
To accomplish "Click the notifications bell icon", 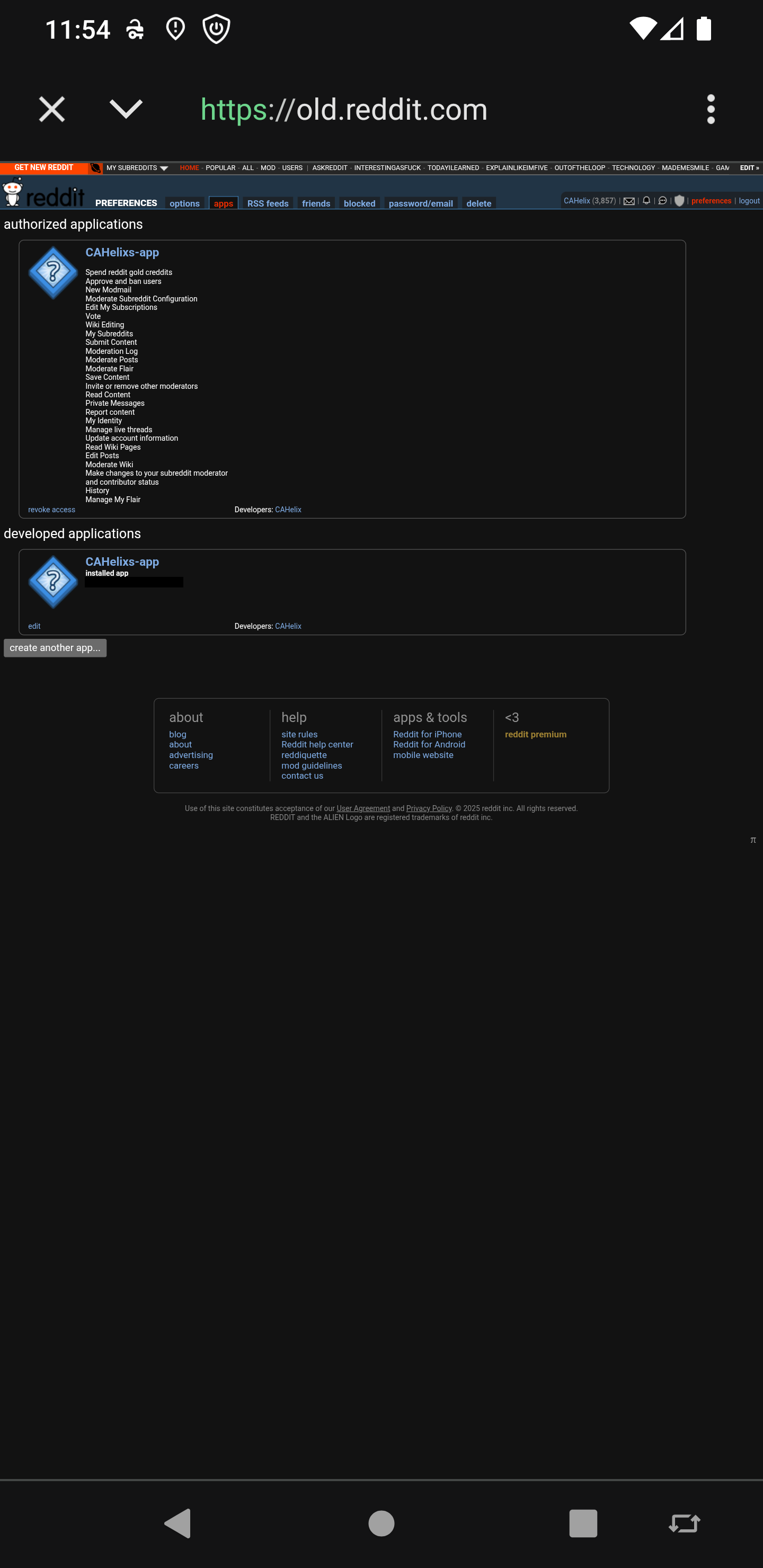I will 646,200.
